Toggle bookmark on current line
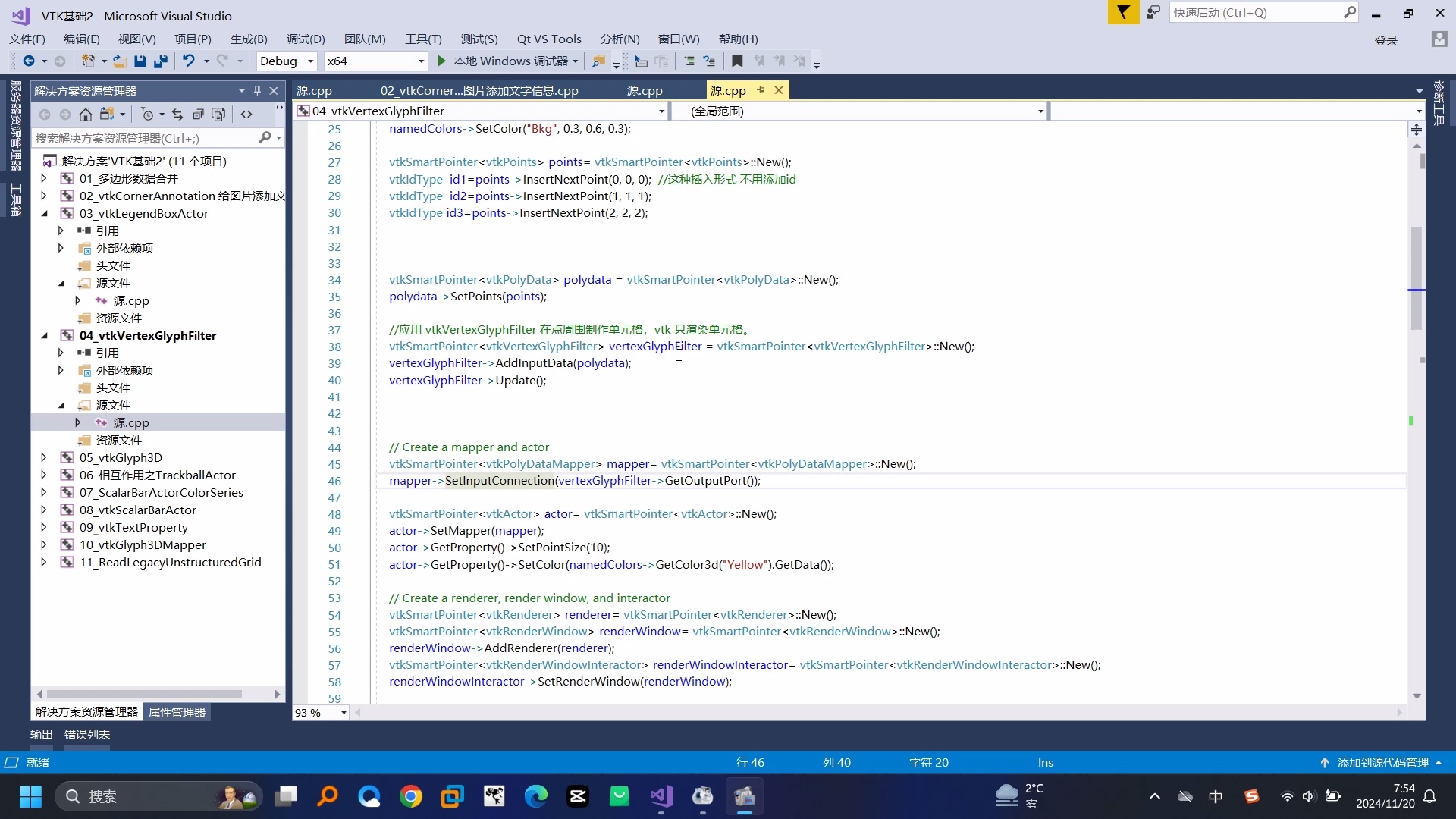 (x=737, y=61)
